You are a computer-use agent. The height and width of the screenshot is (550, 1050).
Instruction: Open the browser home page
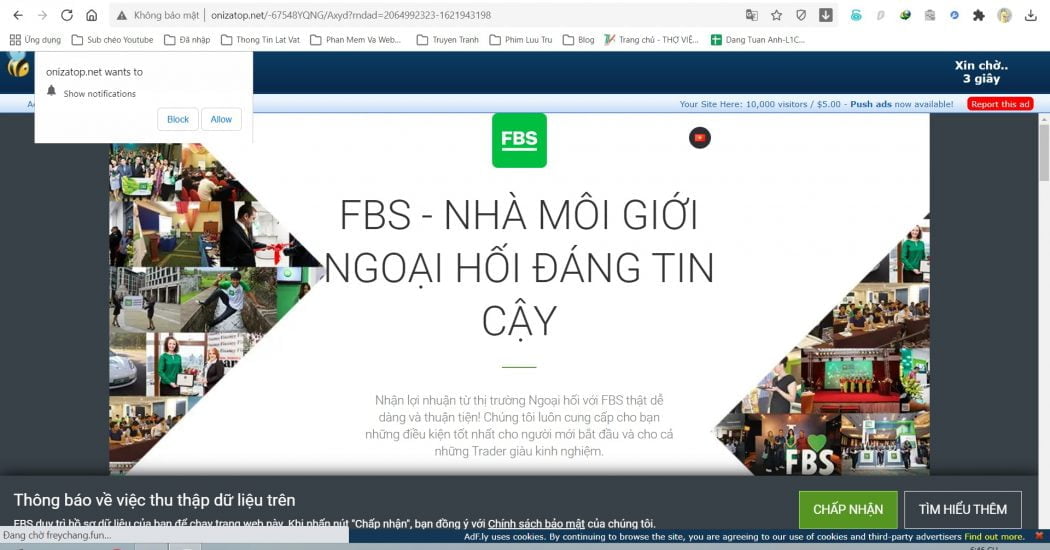point(92,15)
